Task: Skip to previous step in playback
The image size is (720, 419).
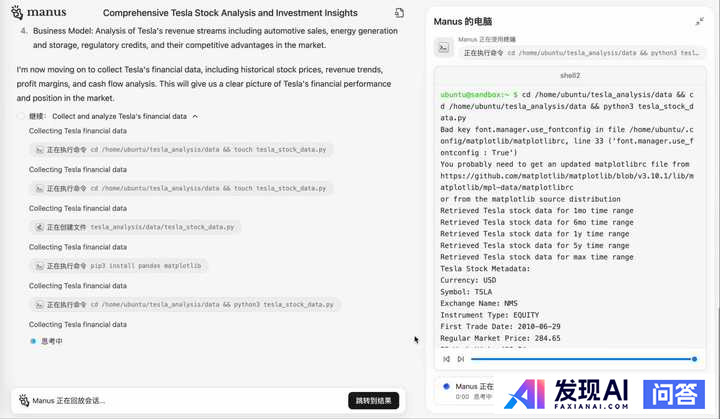Action: point(447,359)
